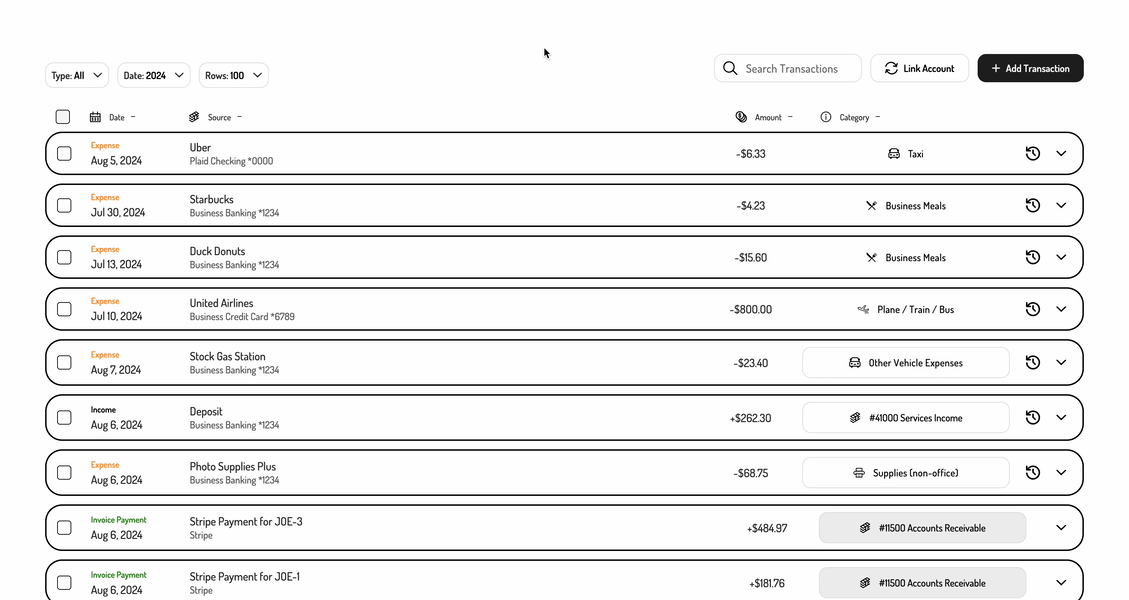The width and height of the screenshot is (1129, 600).
Task: Open the Rows: 100 dropdown
Action: click(x=233, y=75)
